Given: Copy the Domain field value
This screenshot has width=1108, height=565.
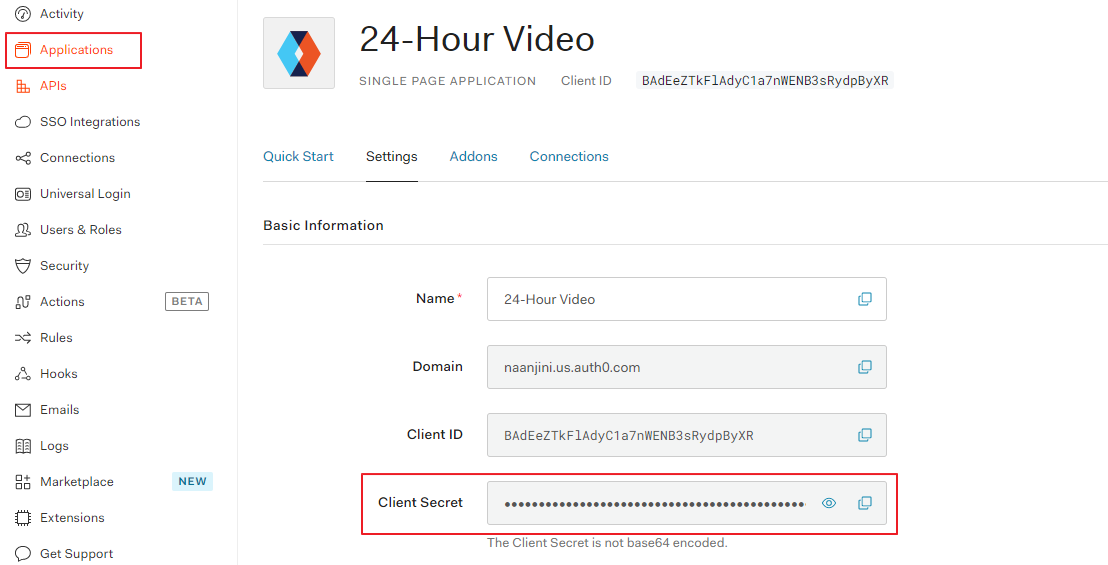Looking at the screenshot, I should 864,367.
